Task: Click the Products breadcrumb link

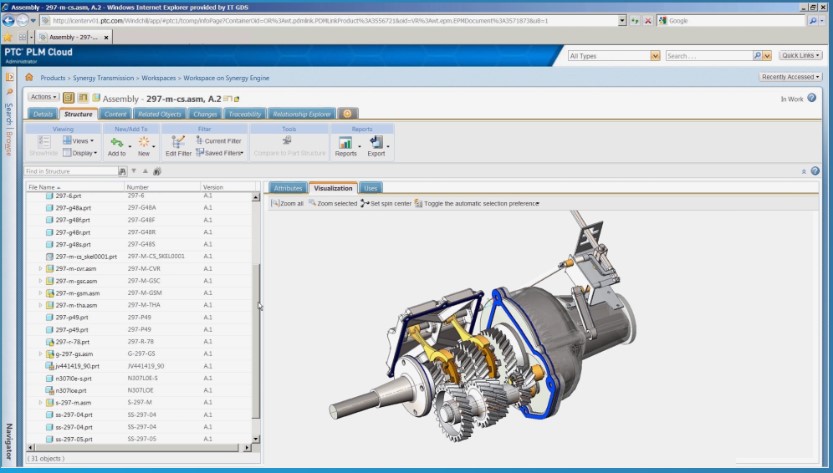Action: (x=53, y=78)
